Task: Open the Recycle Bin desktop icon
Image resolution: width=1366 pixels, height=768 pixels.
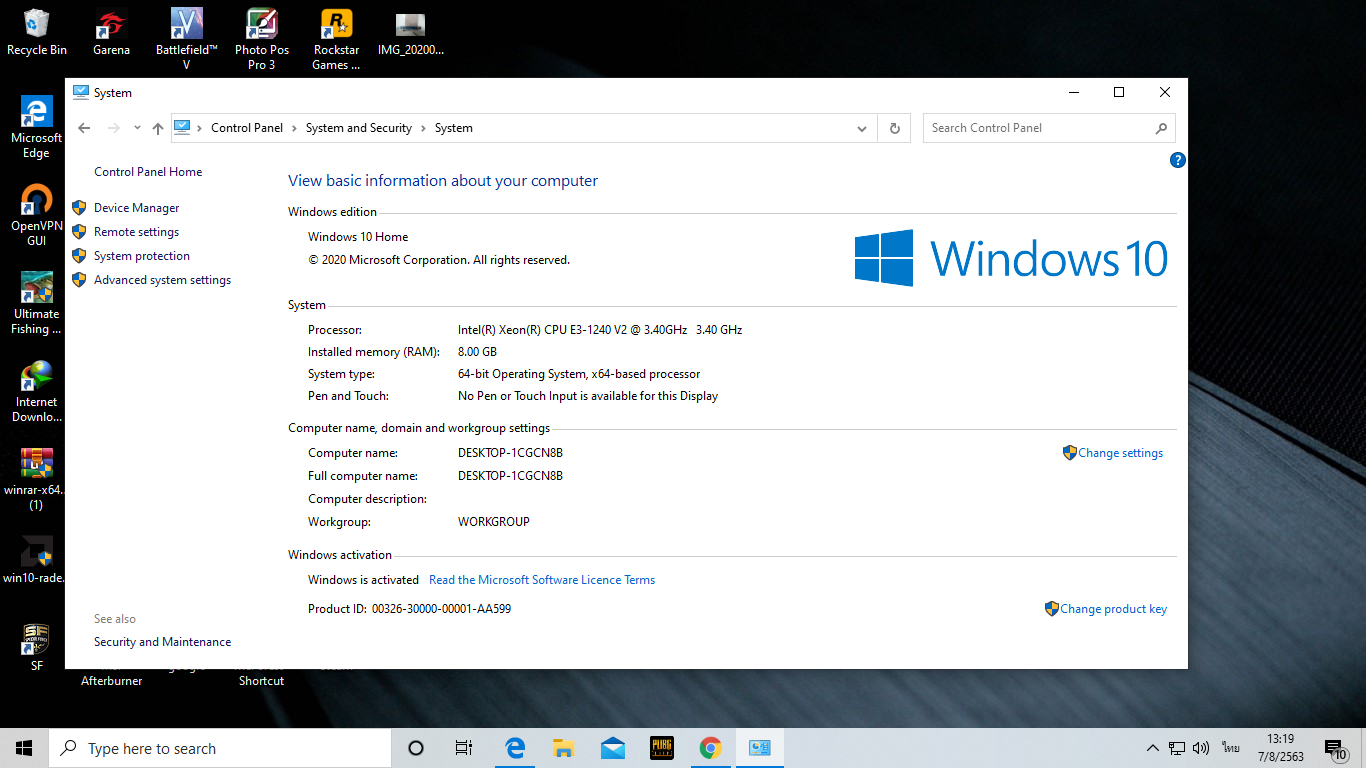Action: click(x=37, y=32)
